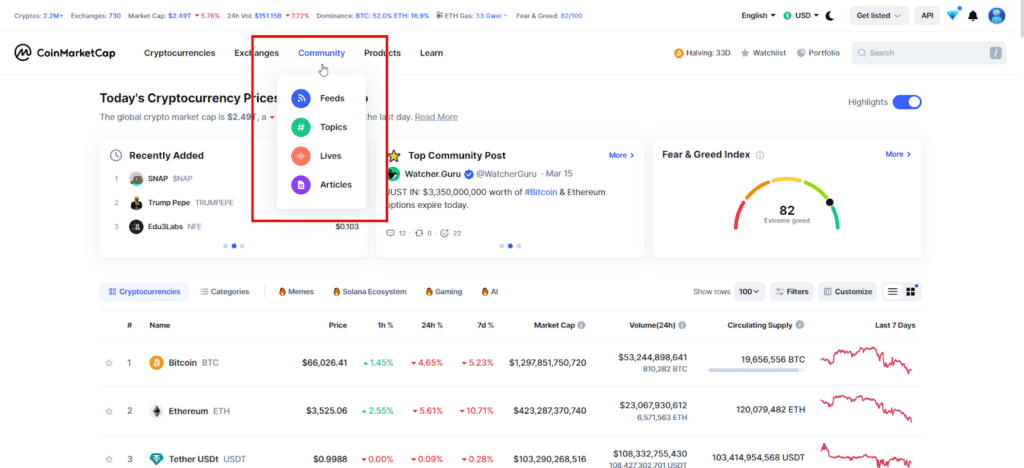Show Volume(24h) column info tooltip

click(x=682, y=325)
